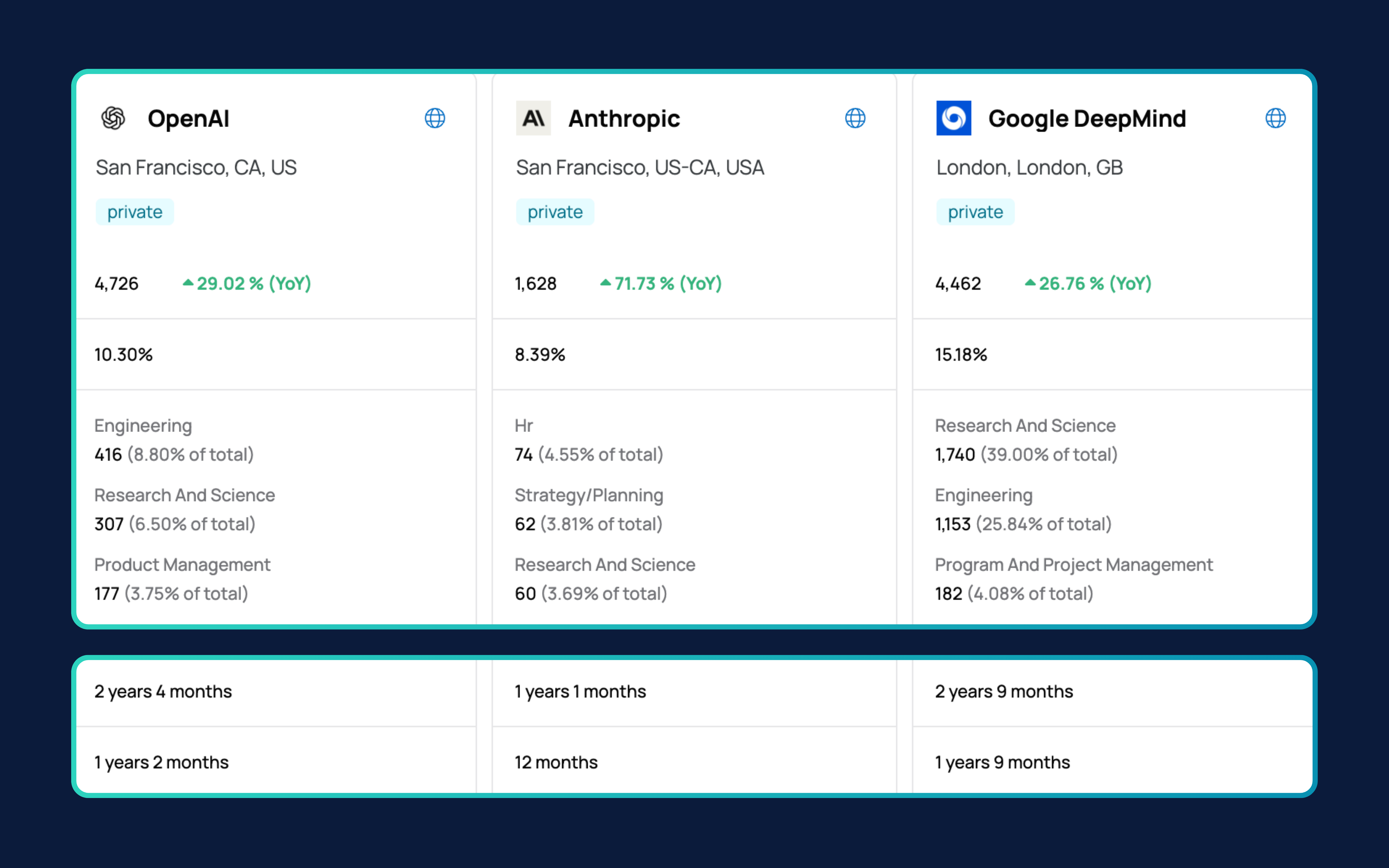The height and width of the screenshot is (868, 1389).
Task: Click 2 years 9 months tenure
Action: point(1004,692)
